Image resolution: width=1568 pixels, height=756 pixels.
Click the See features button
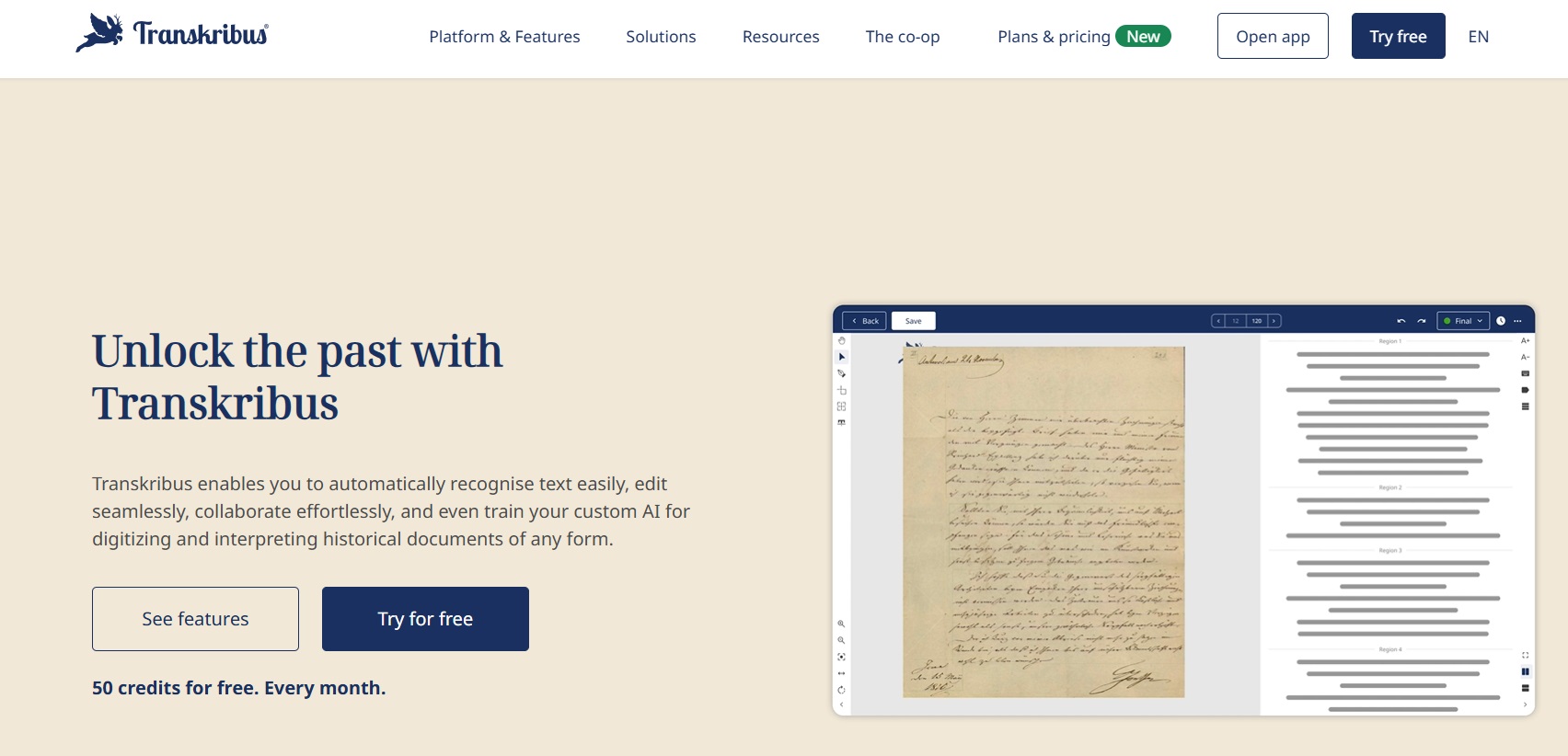(x=195, y=619)
